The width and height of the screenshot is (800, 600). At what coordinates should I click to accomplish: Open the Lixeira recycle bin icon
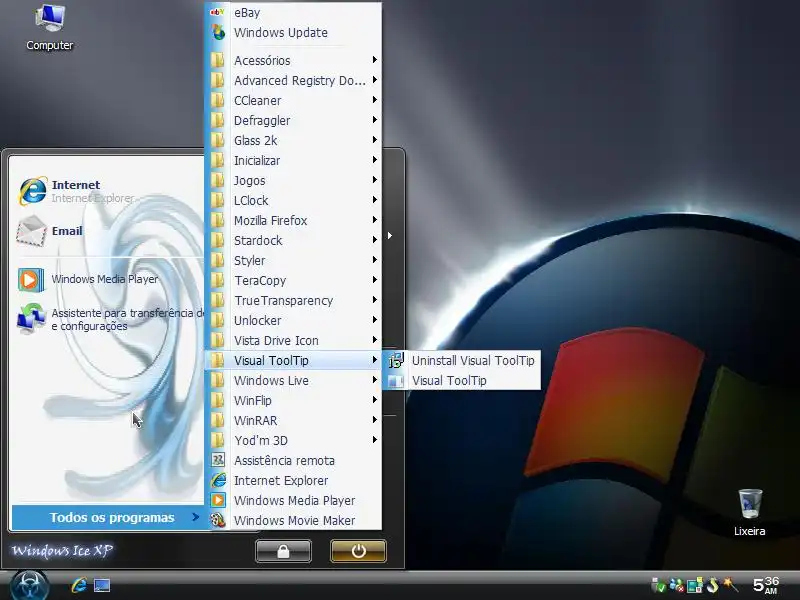(x=749, y=512)
